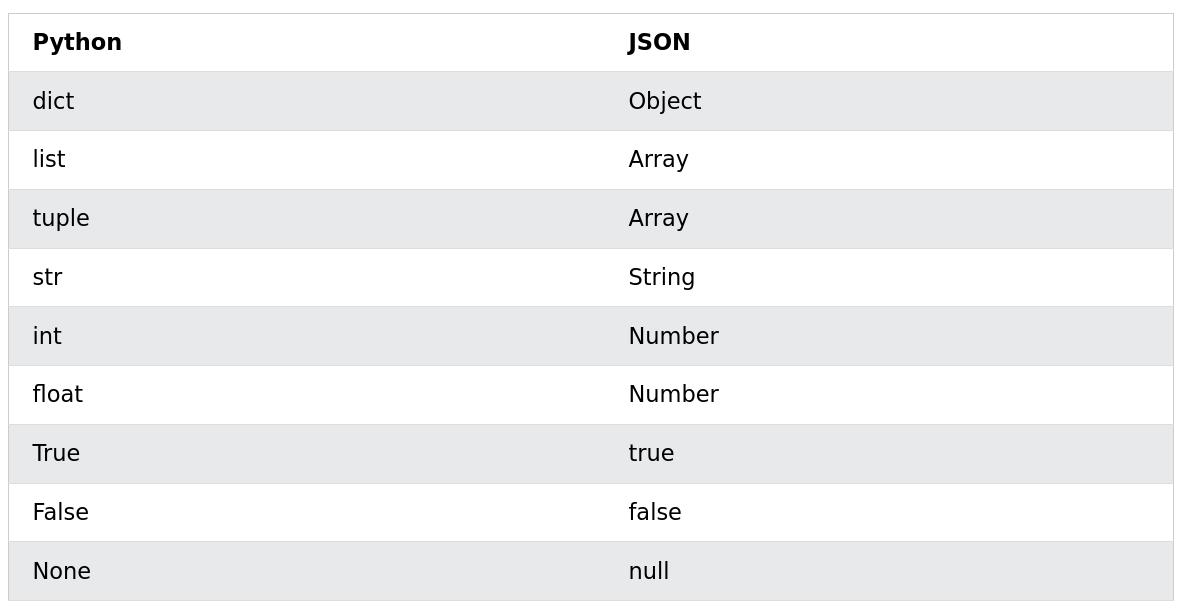Click the list cell
Image resolution: width=1185 pixels, height=609 pixels.
[49, 160]
